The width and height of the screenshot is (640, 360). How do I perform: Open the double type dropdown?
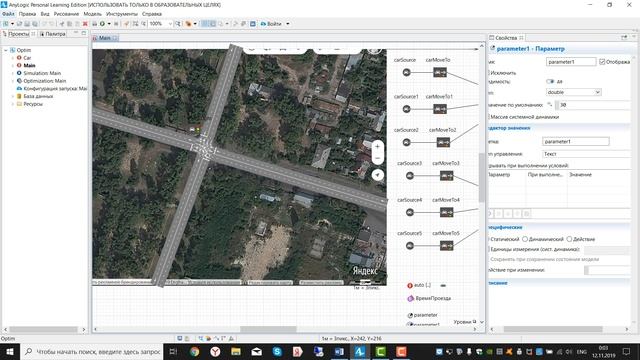tap(573, 92)
